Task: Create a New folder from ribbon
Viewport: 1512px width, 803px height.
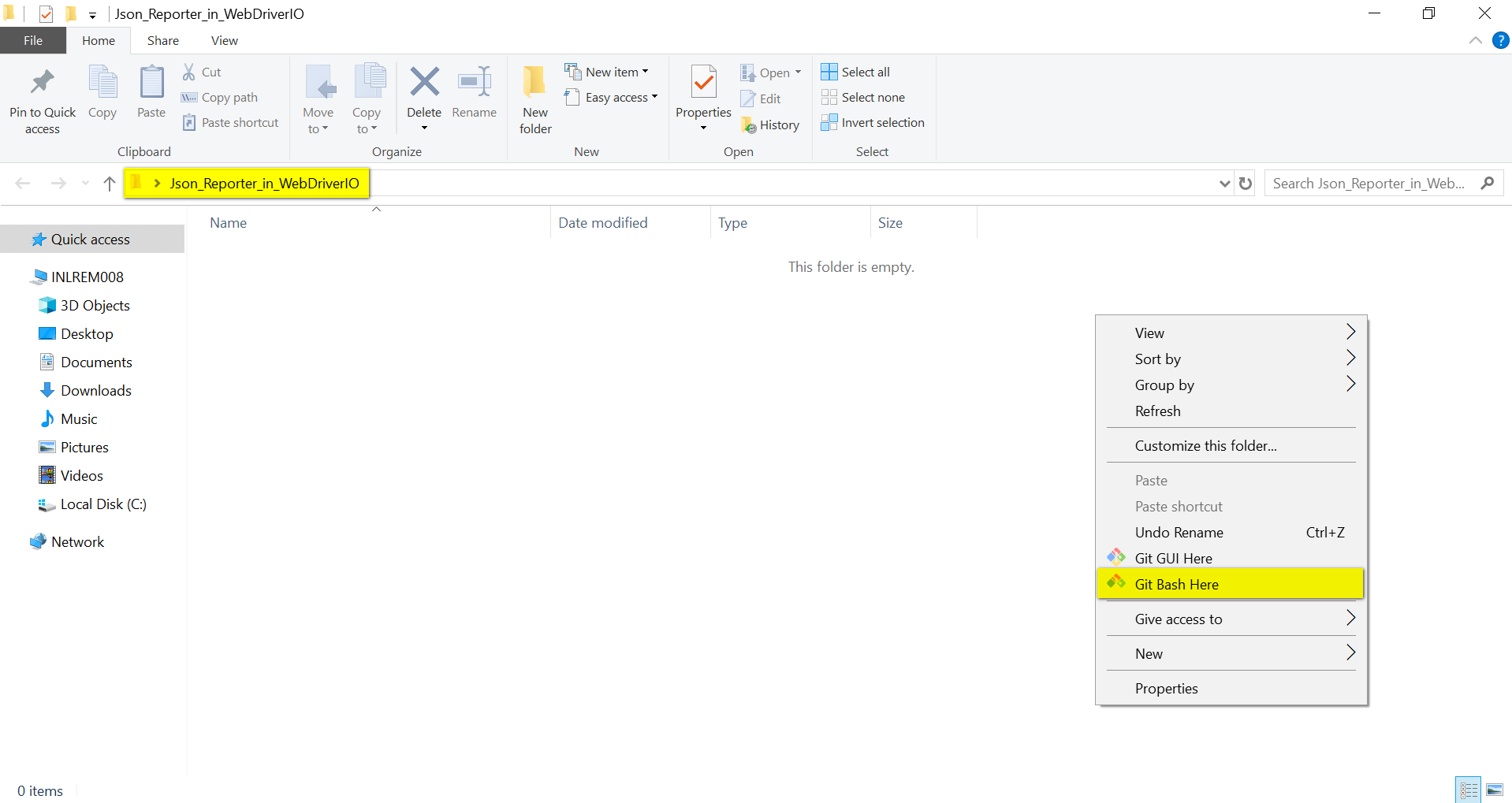Action: [535, 99]
